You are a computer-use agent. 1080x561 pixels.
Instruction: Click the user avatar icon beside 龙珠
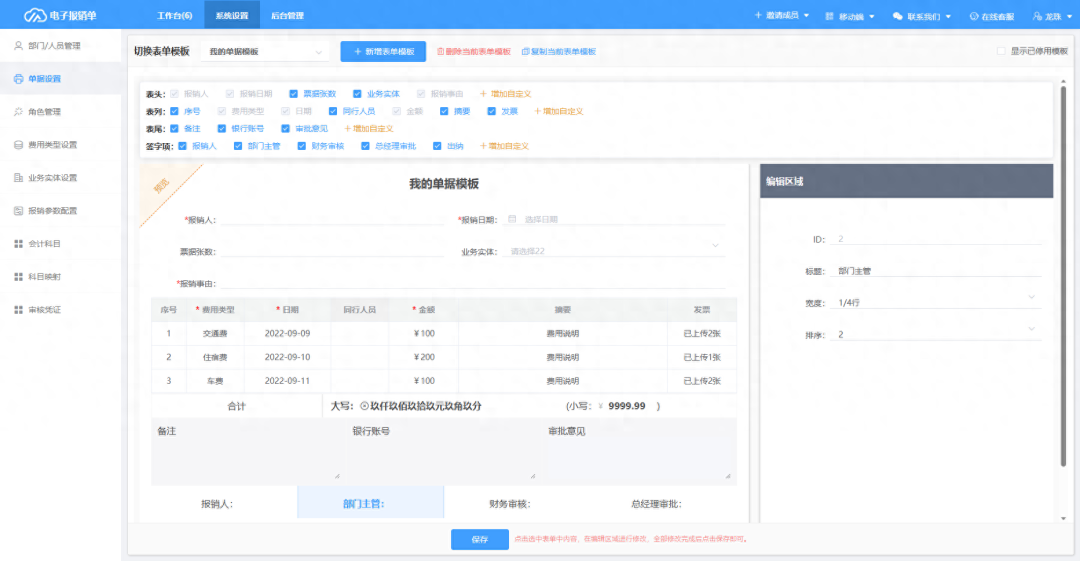1037,16
